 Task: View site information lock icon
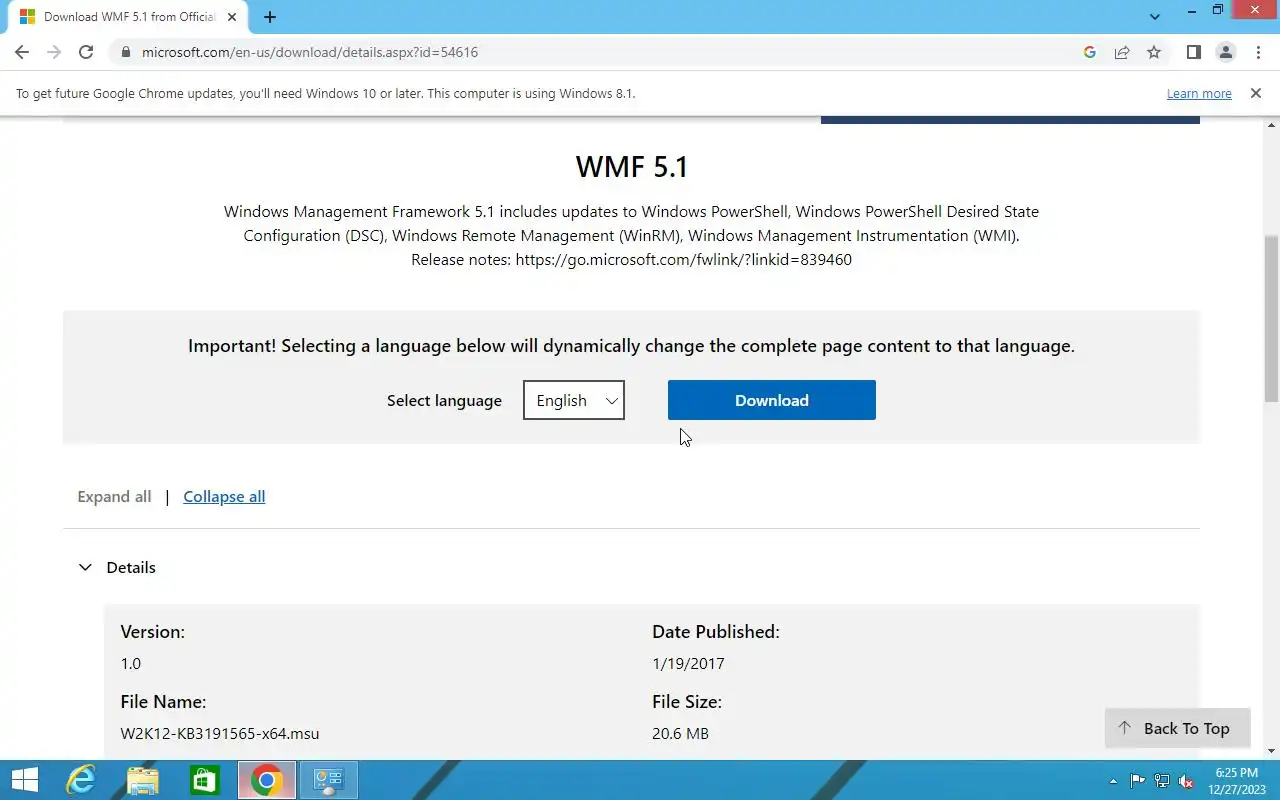[x=125, y=52]
